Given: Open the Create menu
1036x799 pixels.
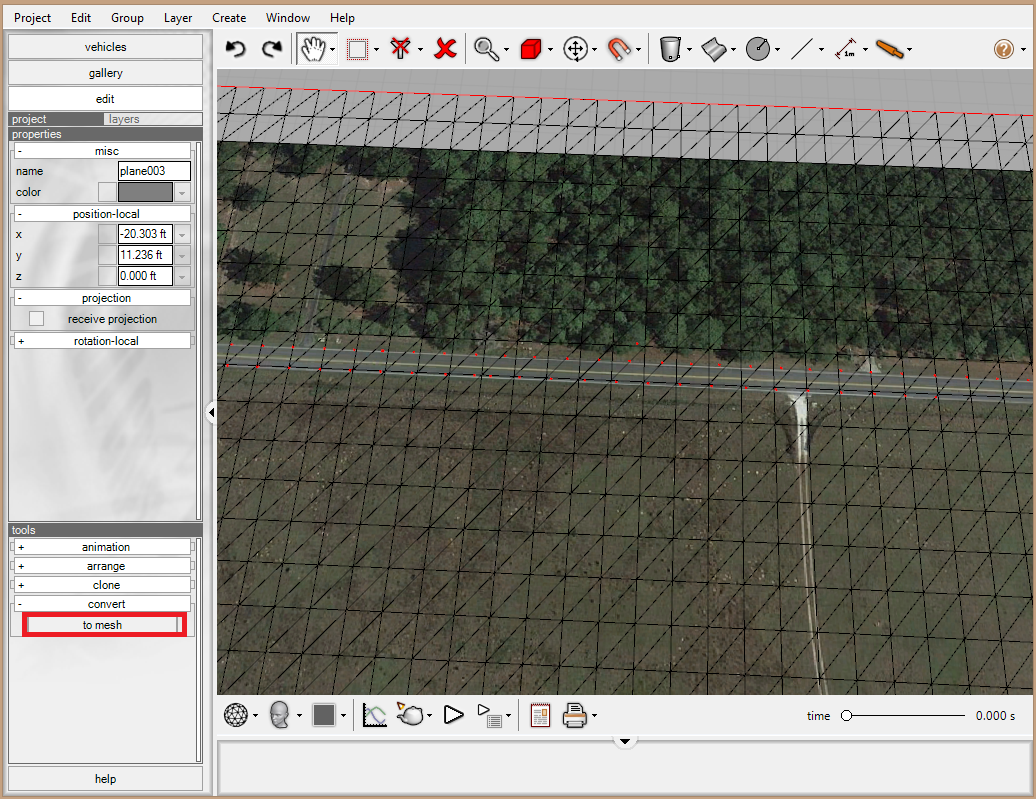Looking at the screenshot, I should 229,18.
